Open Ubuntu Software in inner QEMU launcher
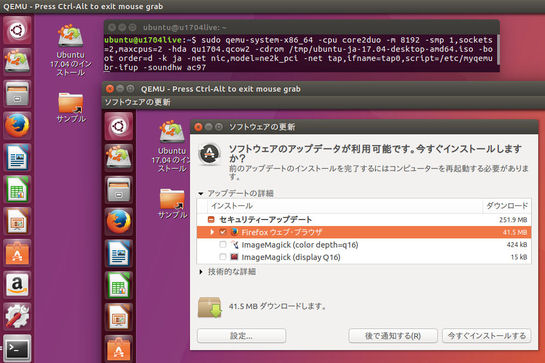545x363 pixels. pyautogui.click(x=119, y=349)
